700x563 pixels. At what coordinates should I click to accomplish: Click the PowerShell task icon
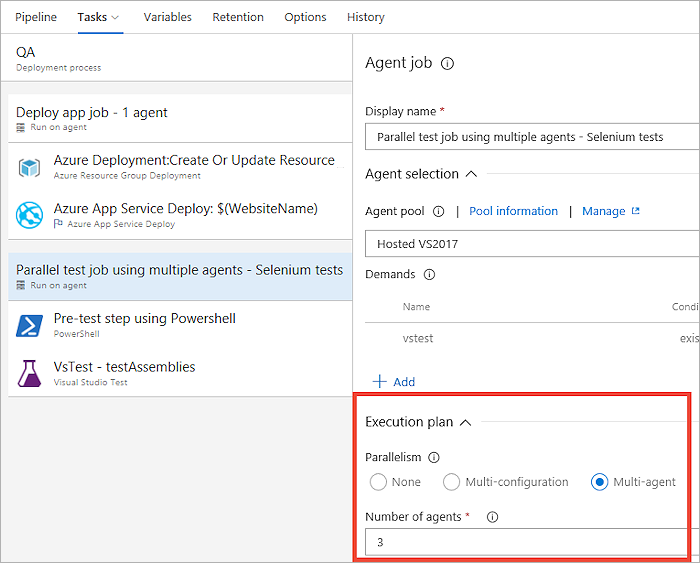29,325
